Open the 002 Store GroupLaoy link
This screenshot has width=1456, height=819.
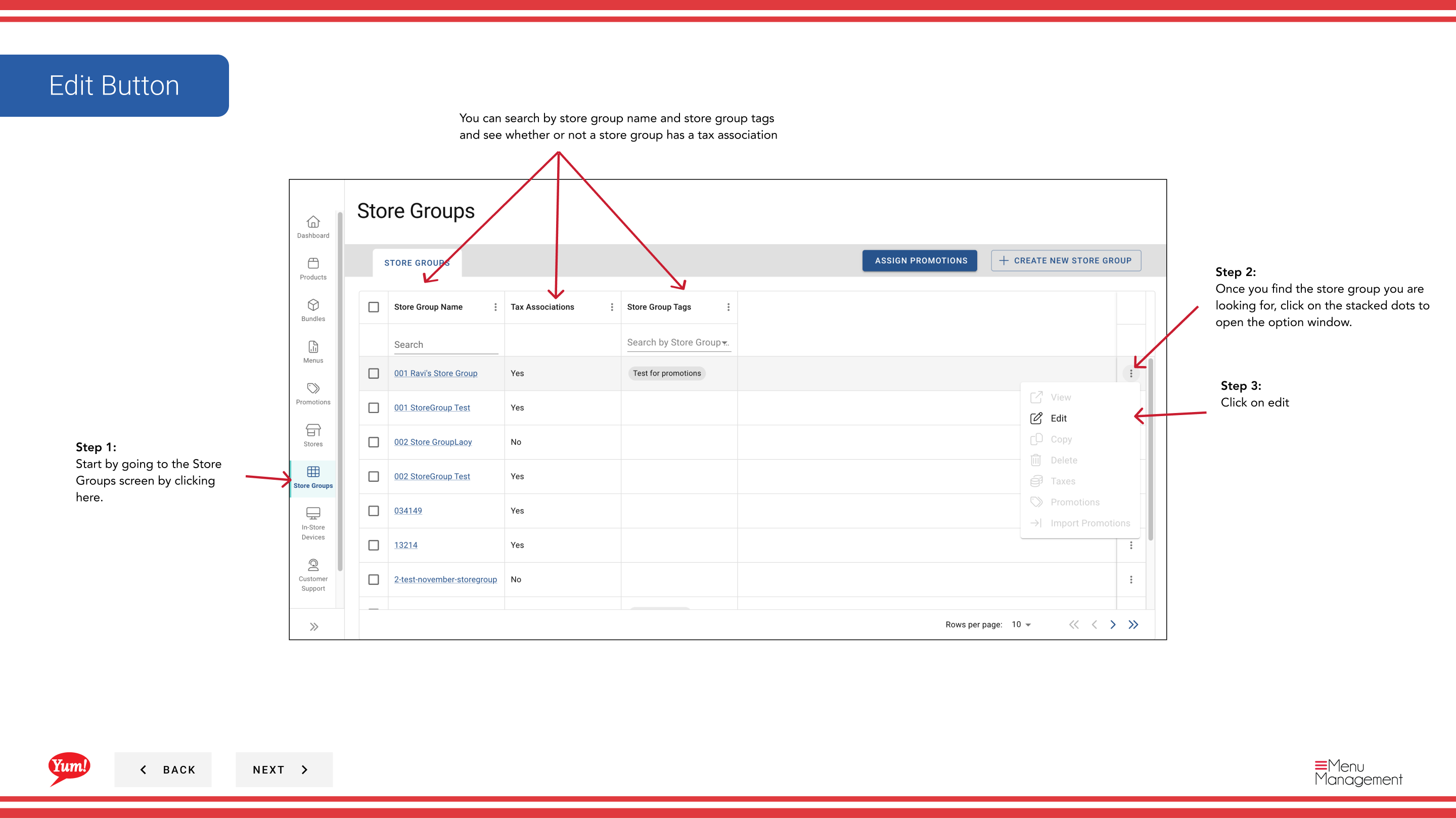click(433, 442)
